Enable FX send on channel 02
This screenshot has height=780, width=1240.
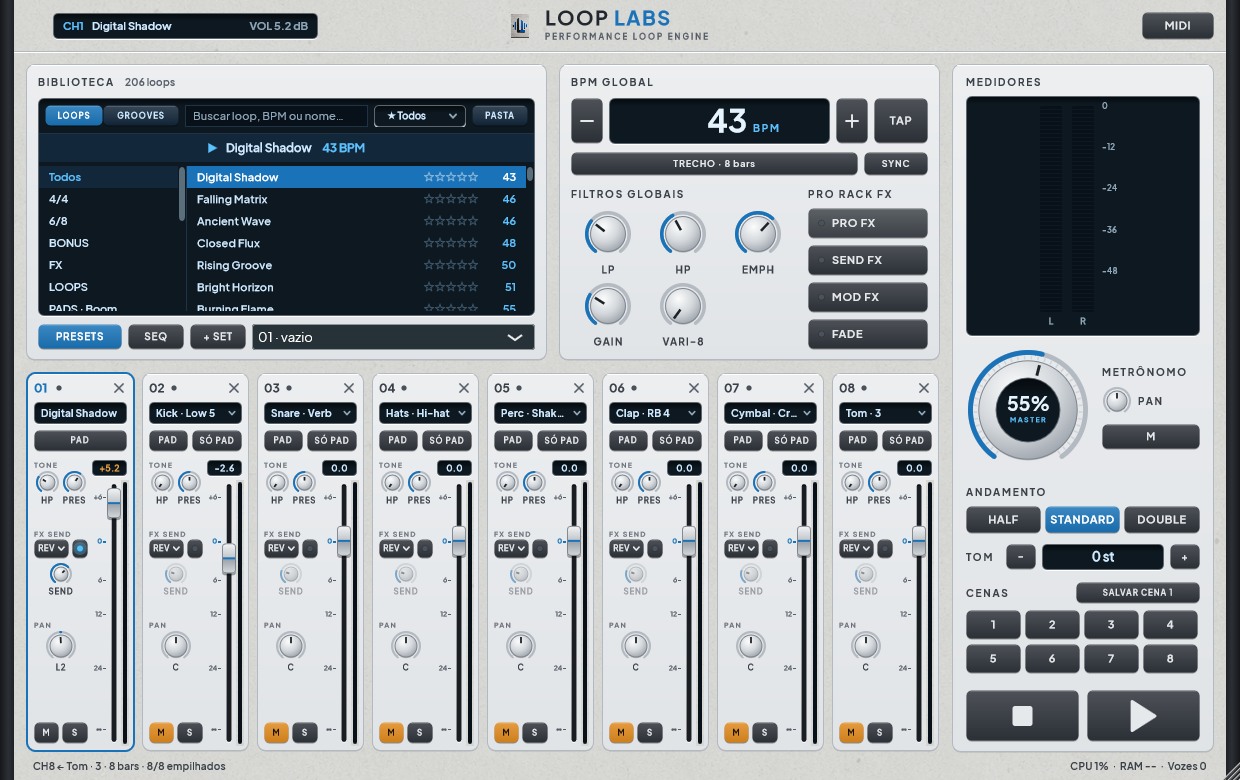point(195,548)
